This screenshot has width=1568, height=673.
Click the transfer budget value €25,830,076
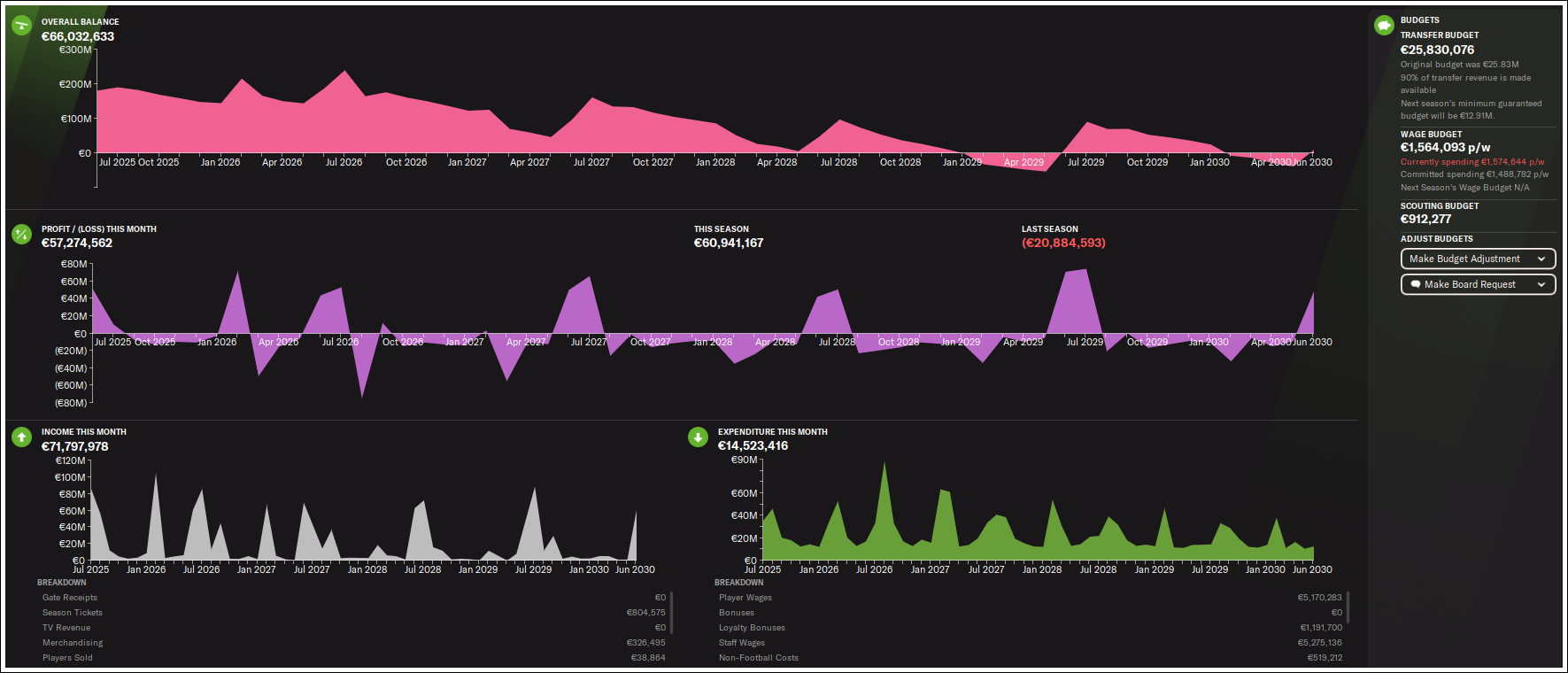1438,50
